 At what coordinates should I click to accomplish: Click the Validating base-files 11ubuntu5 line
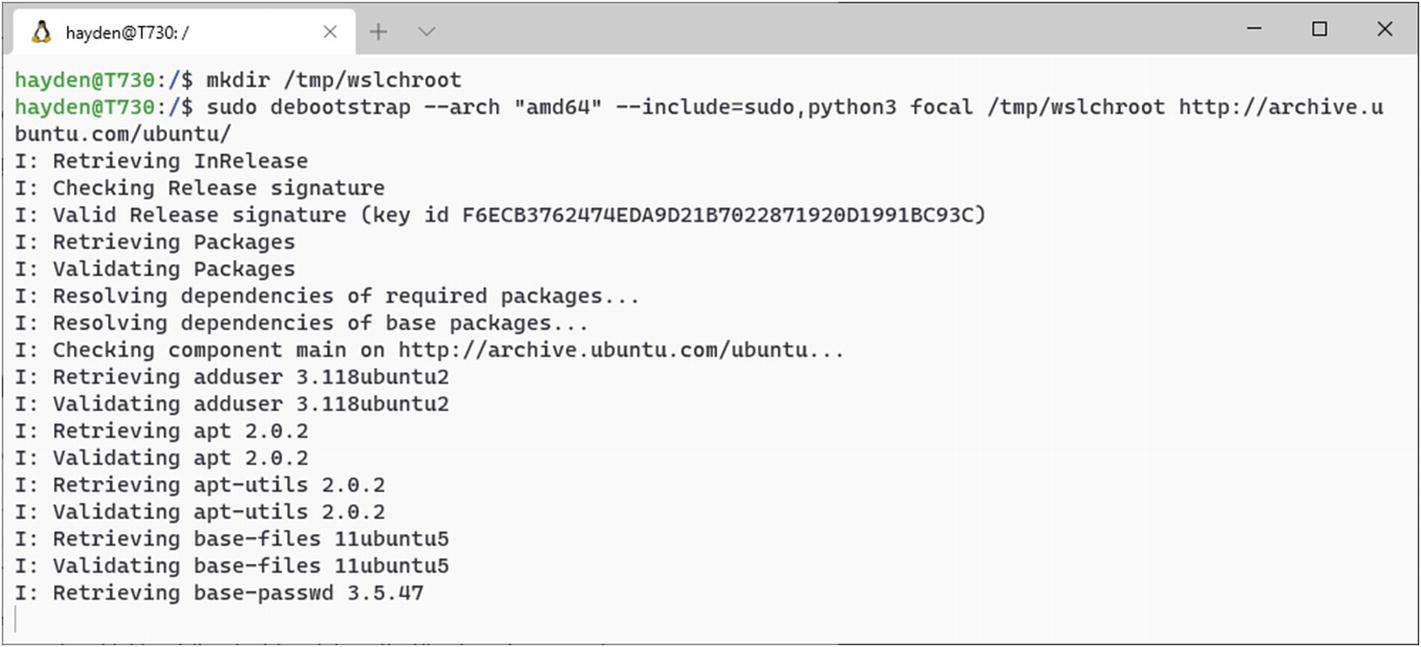(x=232, y=566)
